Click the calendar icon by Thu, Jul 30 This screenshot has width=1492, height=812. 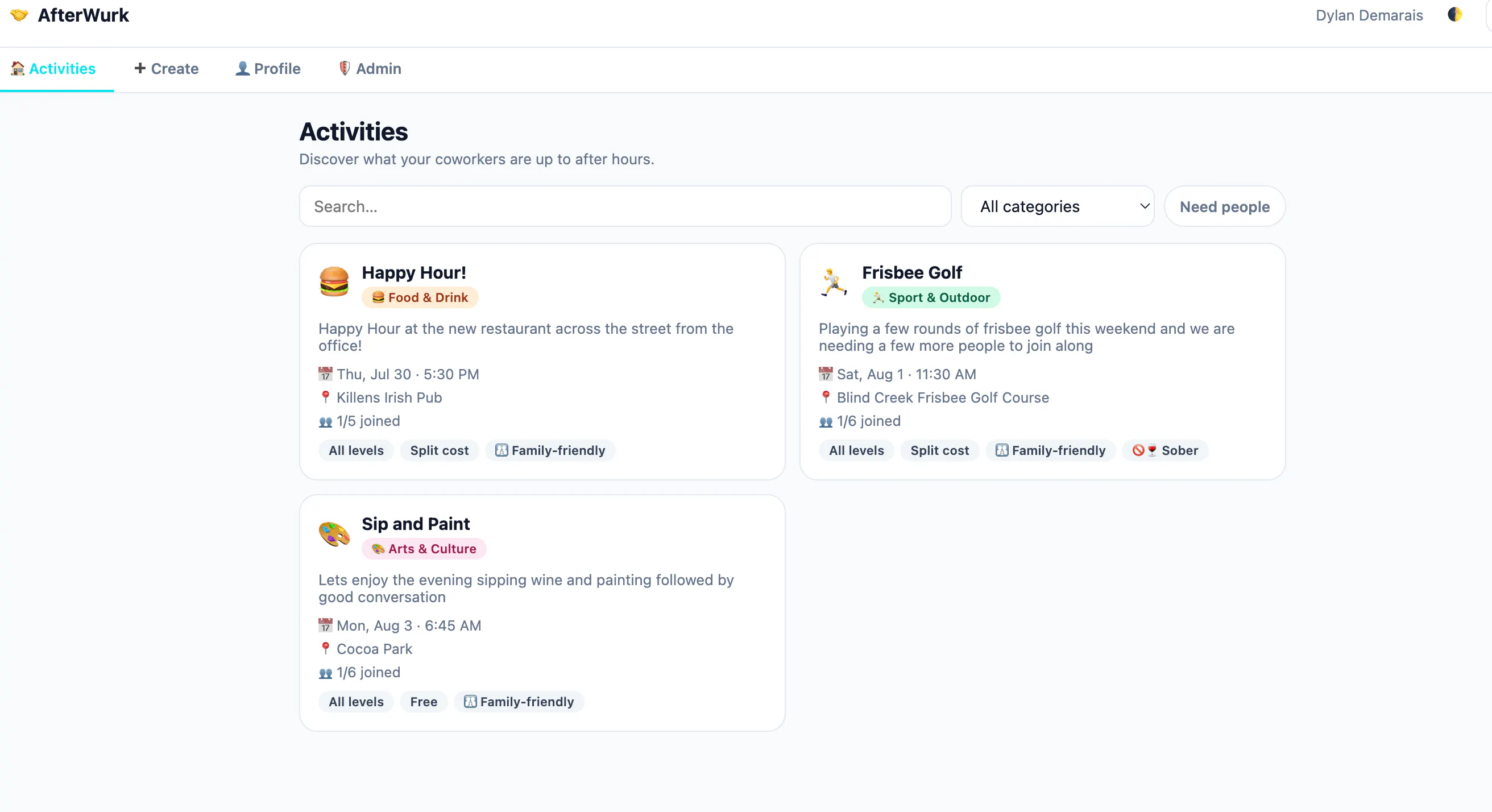coord(325,374)
